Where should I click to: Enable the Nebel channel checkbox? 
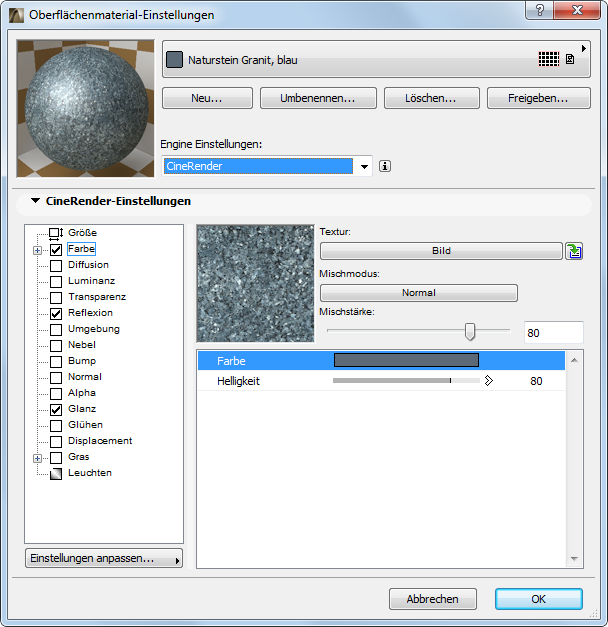(56, 346)
